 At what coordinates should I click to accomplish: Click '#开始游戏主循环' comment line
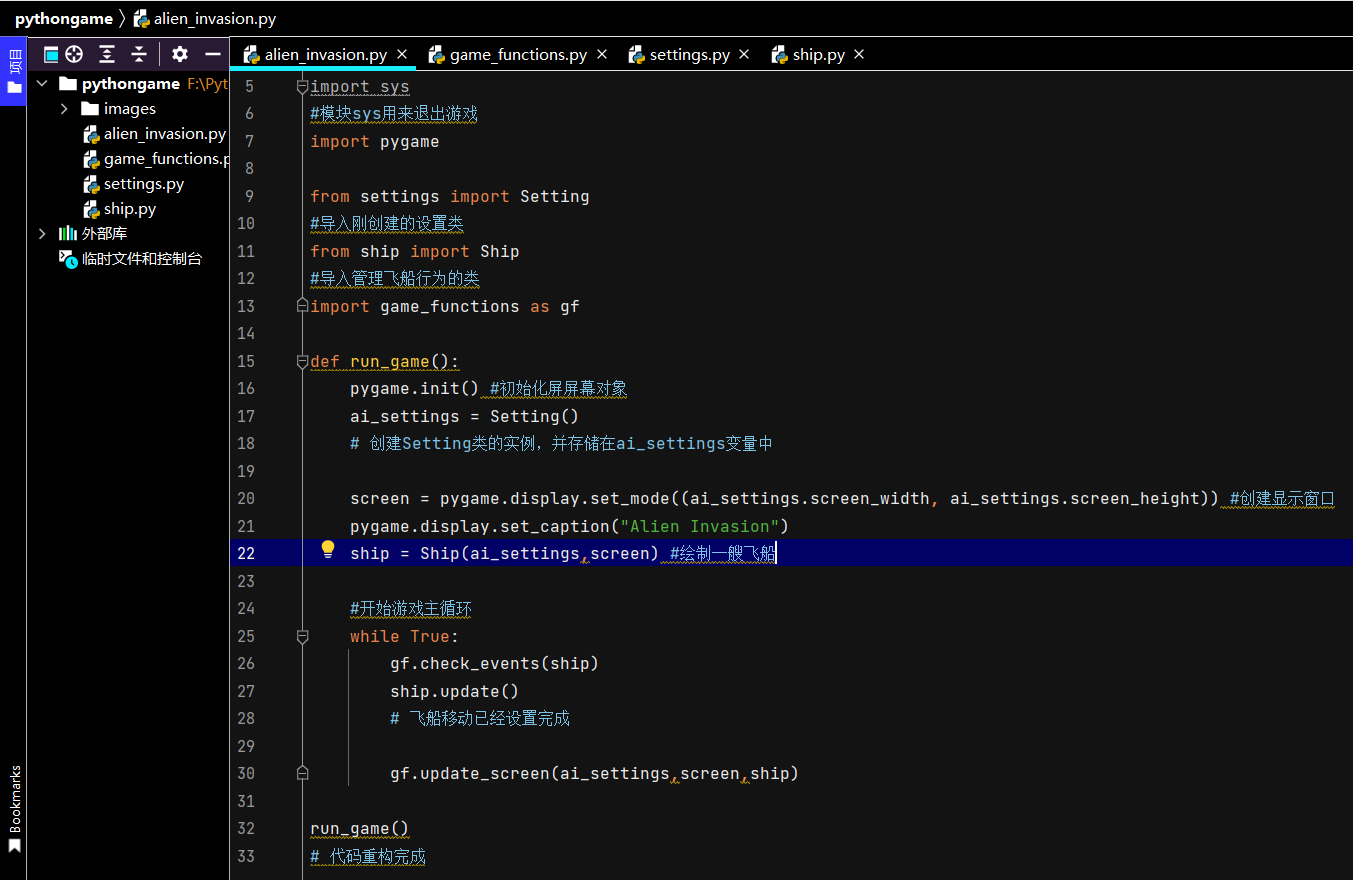(x=411, y=608)
